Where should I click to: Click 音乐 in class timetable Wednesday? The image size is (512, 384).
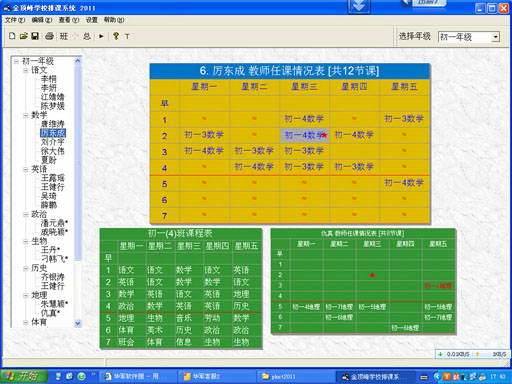[184, 318]
